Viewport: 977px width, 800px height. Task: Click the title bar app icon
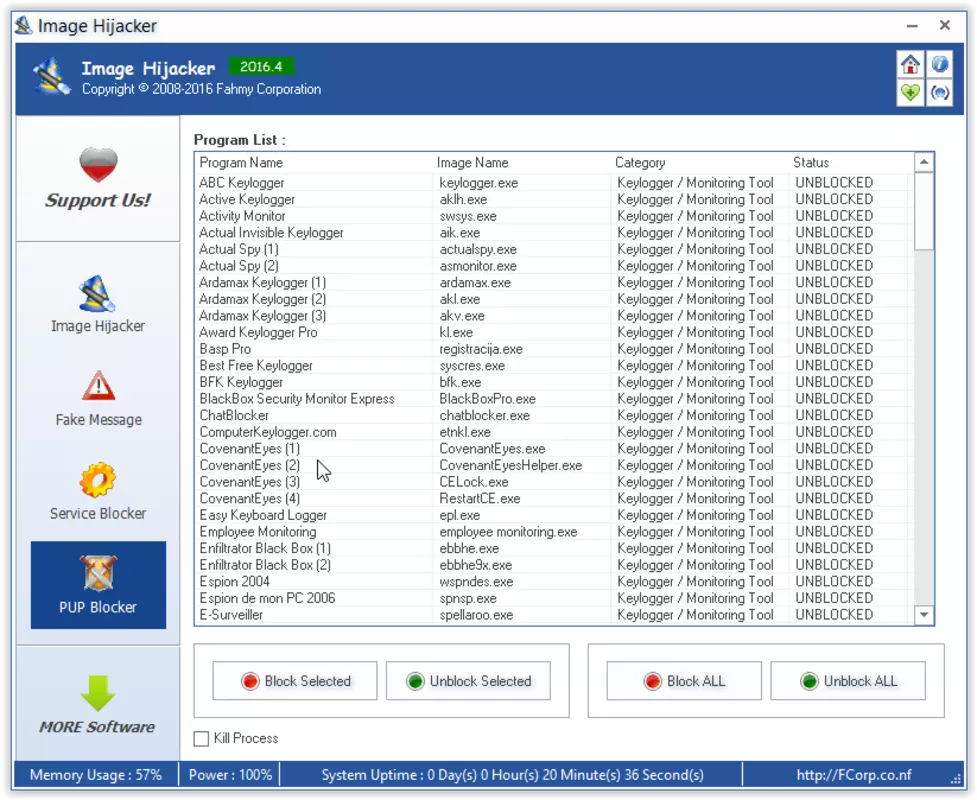tap(24, 26)
